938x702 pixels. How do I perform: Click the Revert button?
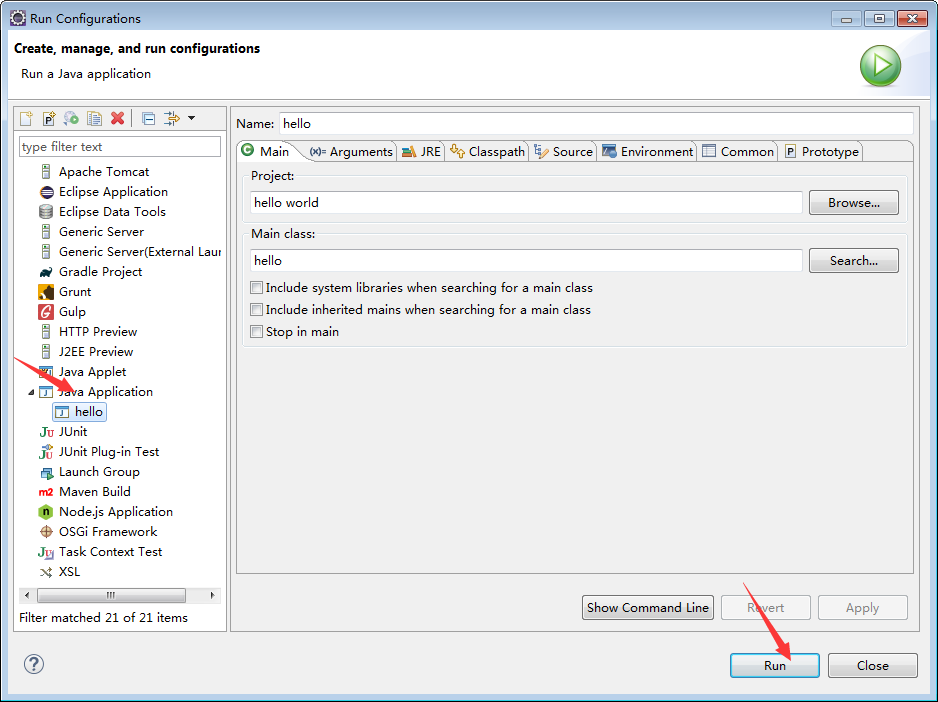766,608
